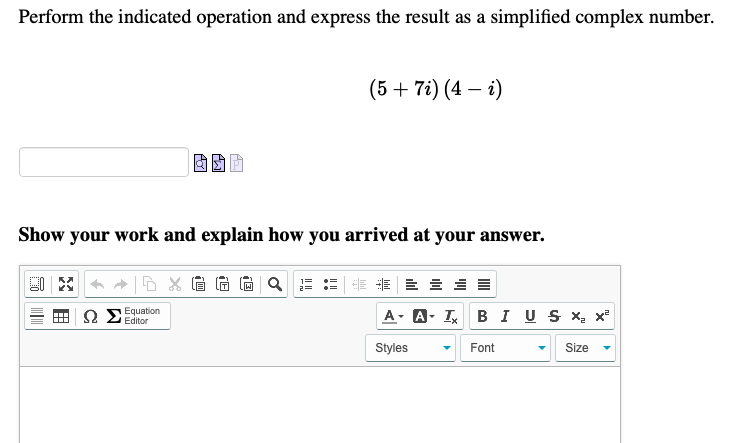
Task: Click Paste from Word icon
Action: pos(247,284)
